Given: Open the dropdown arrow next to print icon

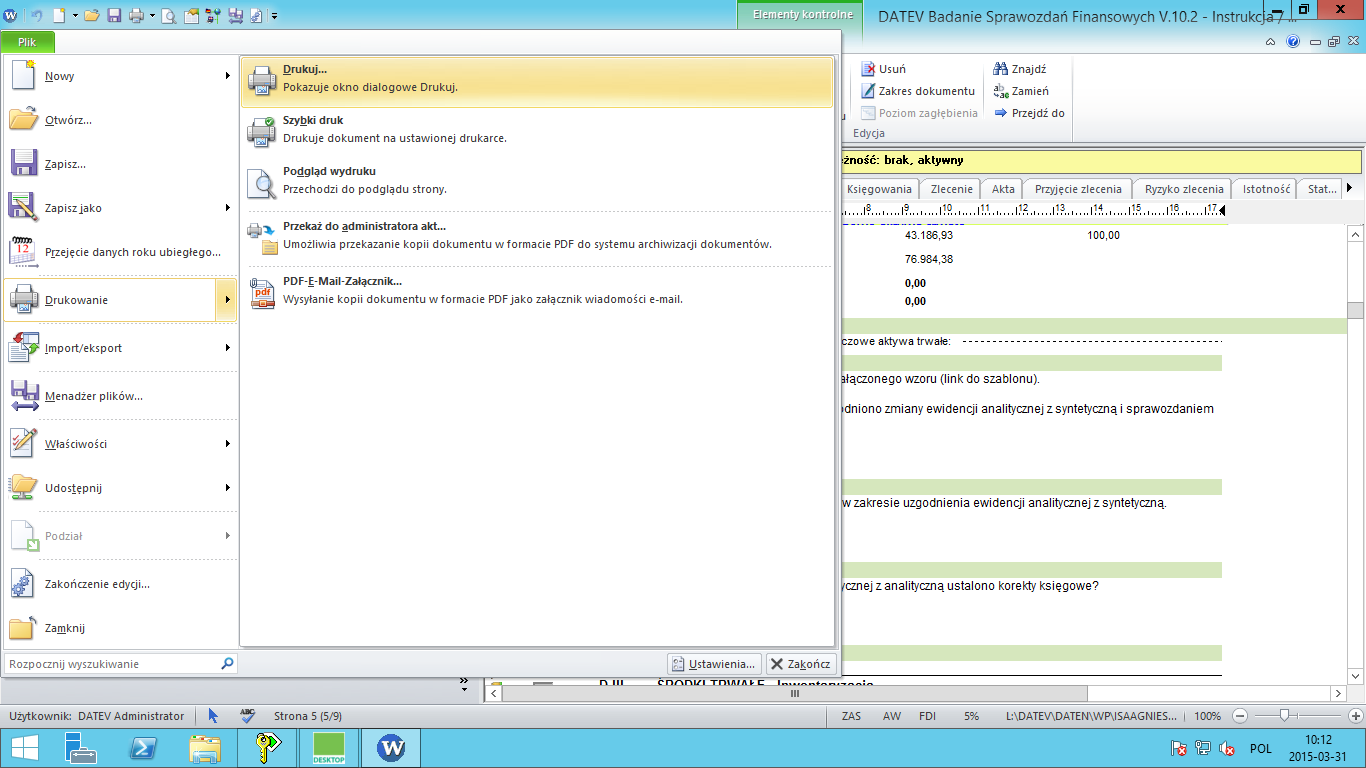Looking at the screenshot, I should (x=152, y=16).
